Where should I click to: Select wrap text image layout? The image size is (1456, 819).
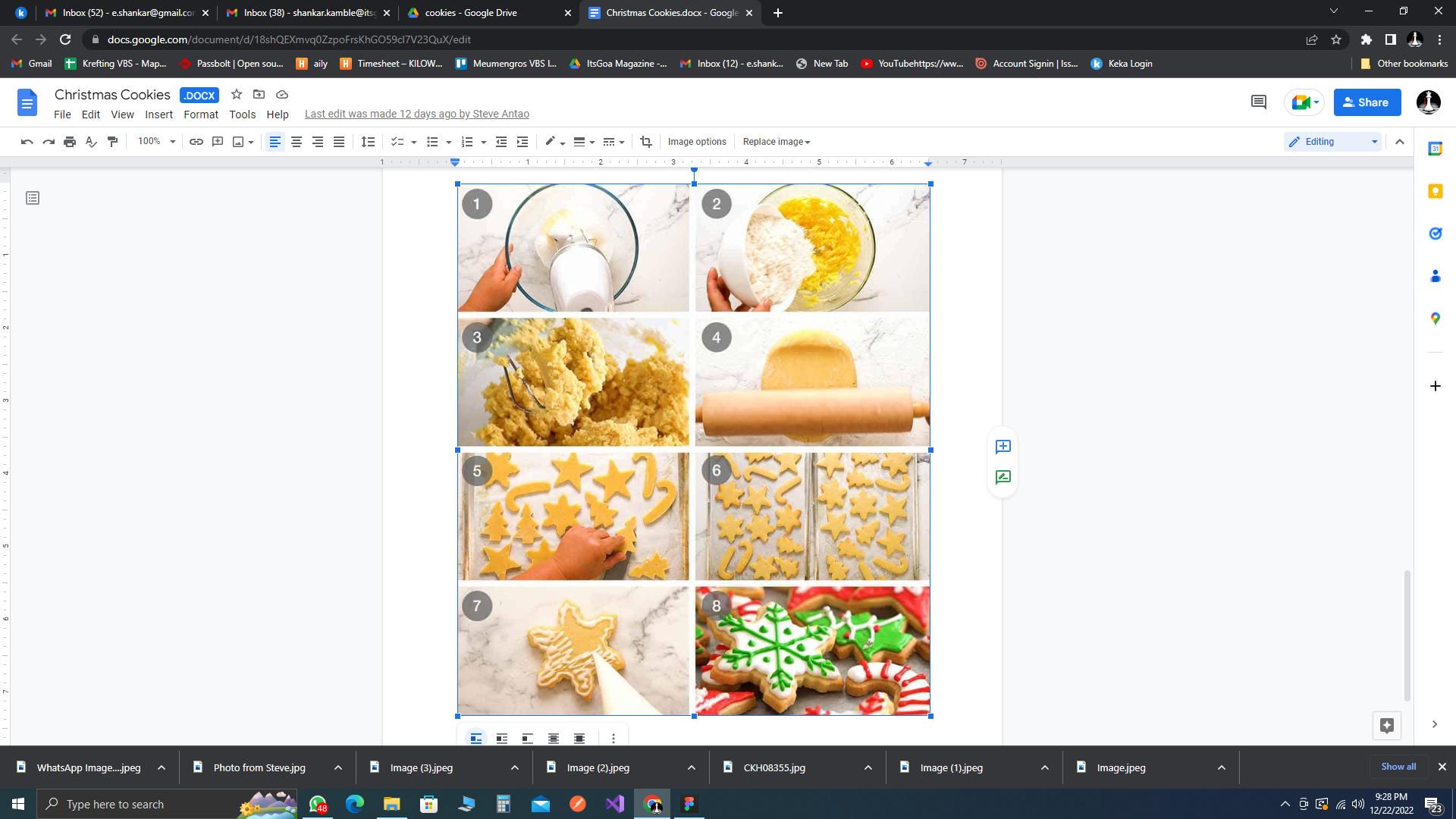tap(502, 738)
